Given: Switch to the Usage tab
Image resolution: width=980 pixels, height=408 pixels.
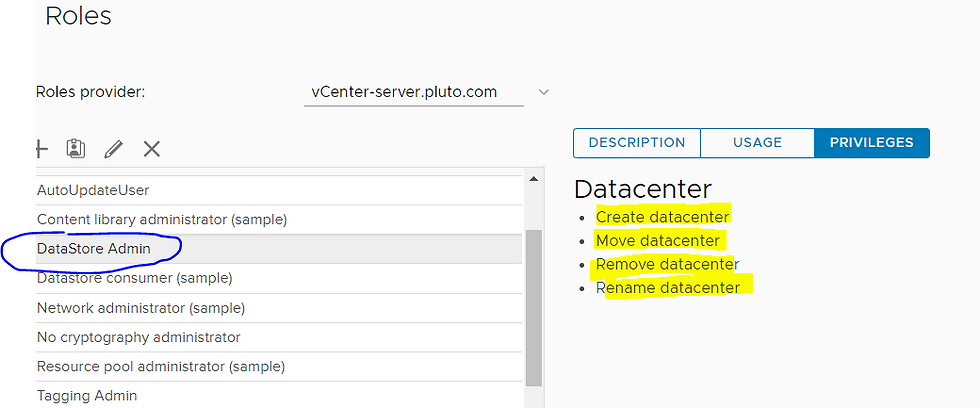Looking at the screenshot, I should (757, 143).
